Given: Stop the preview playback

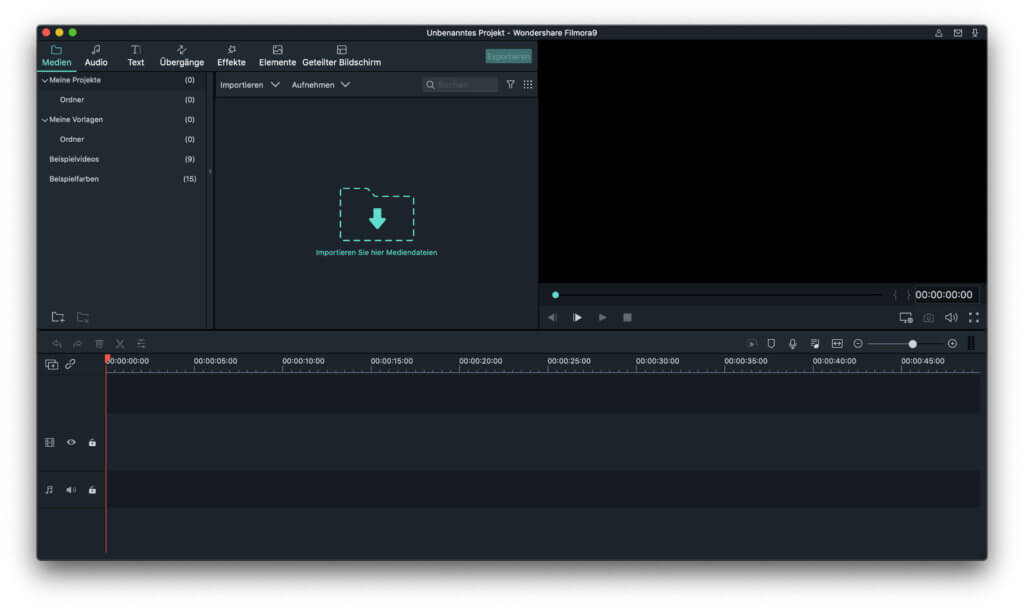Looking at the screenshot, I should (627, 318).
